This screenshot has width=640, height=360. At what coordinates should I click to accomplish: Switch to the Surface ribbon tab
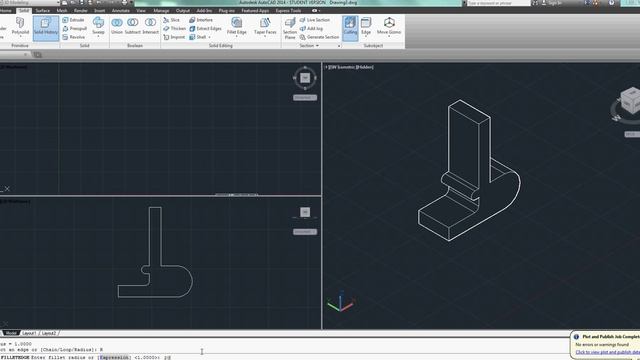point(42,11)
